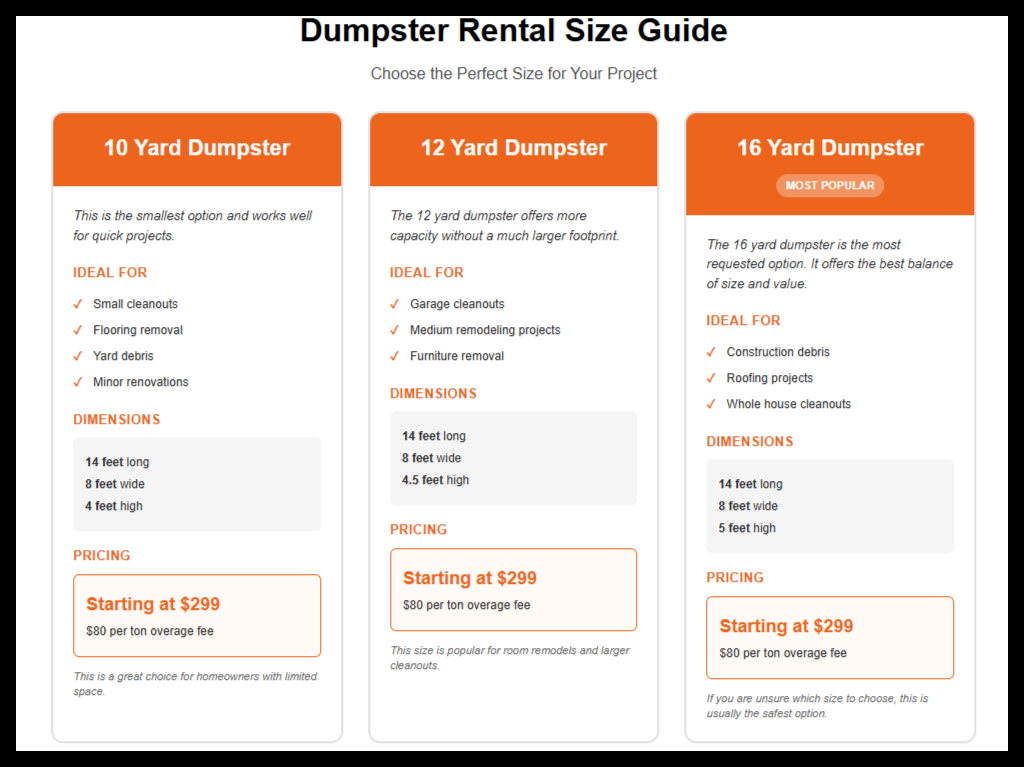Click the checkmark beside Whole house cleanouts
This screenshot has width=1024, height=767.
click(x=712, y=404)
